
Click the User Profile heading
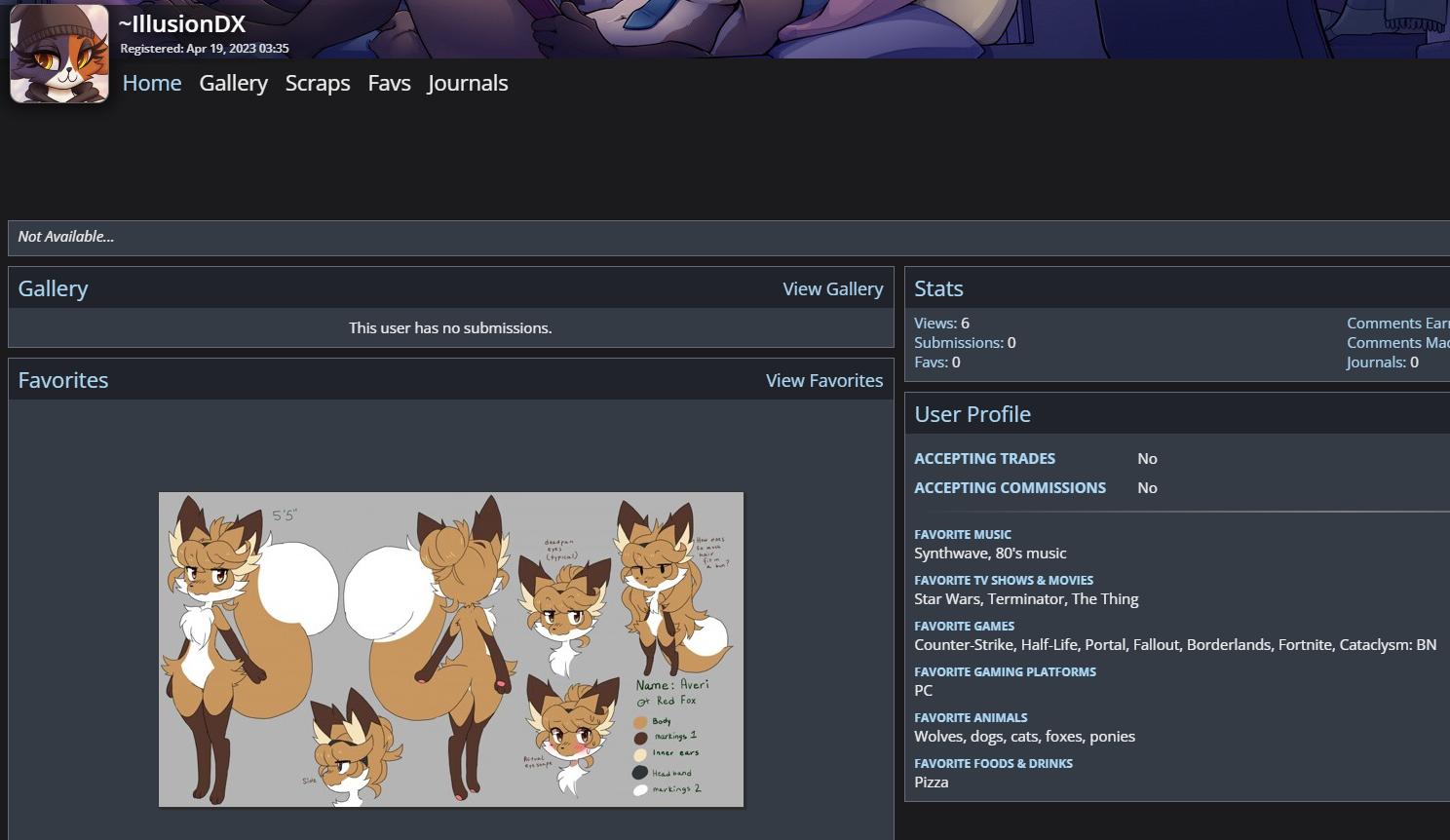coord(973,414)
